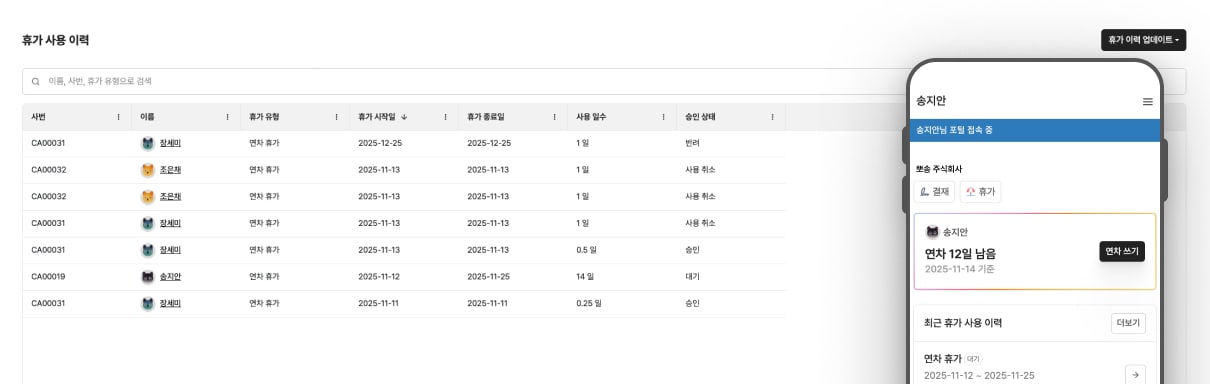Click the 더보기 button
Viewport: 1210px width, 384px height.
pos(1128,323)
